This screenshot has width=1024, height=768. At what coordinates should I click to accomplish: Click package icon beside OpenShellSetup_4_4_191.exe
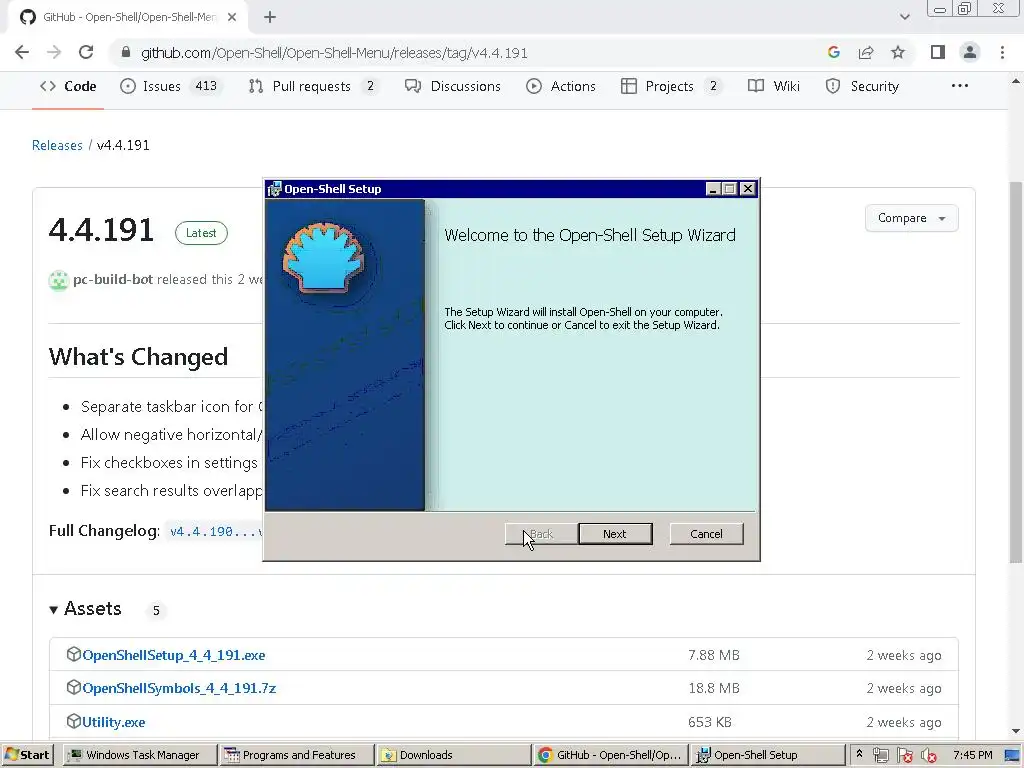point(74,654)
